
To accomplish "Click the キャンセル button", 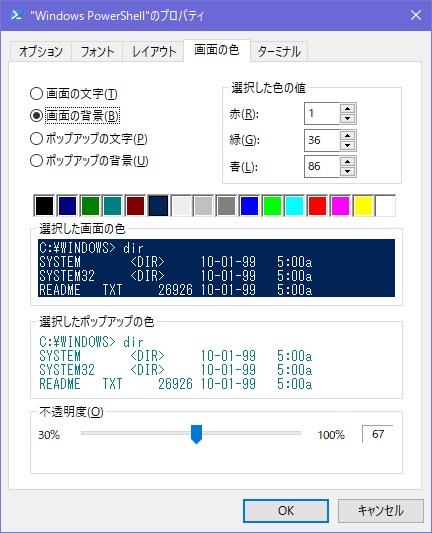I will click(381, 511).
